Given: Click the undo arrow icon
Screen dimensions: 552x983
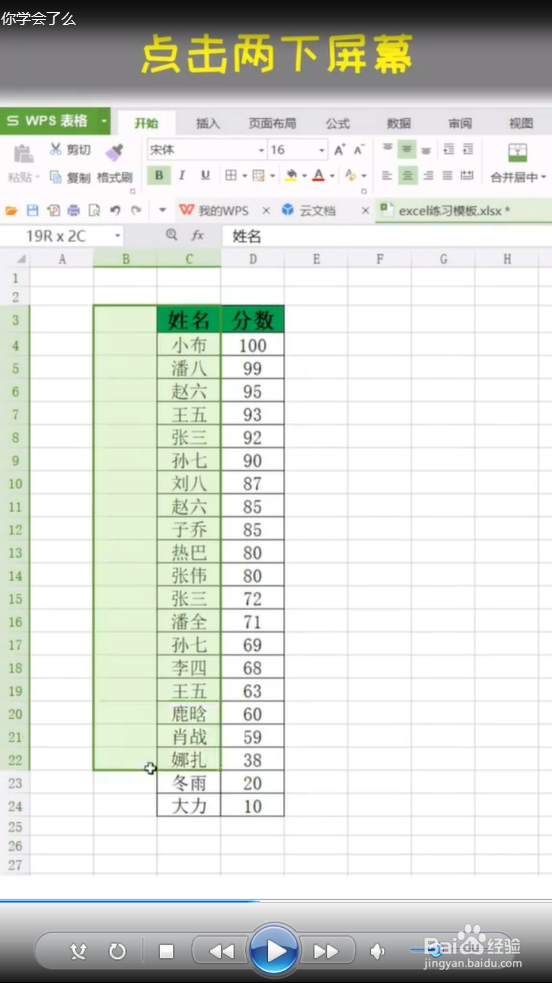Looking at the screenshot, I should [115, 211].
